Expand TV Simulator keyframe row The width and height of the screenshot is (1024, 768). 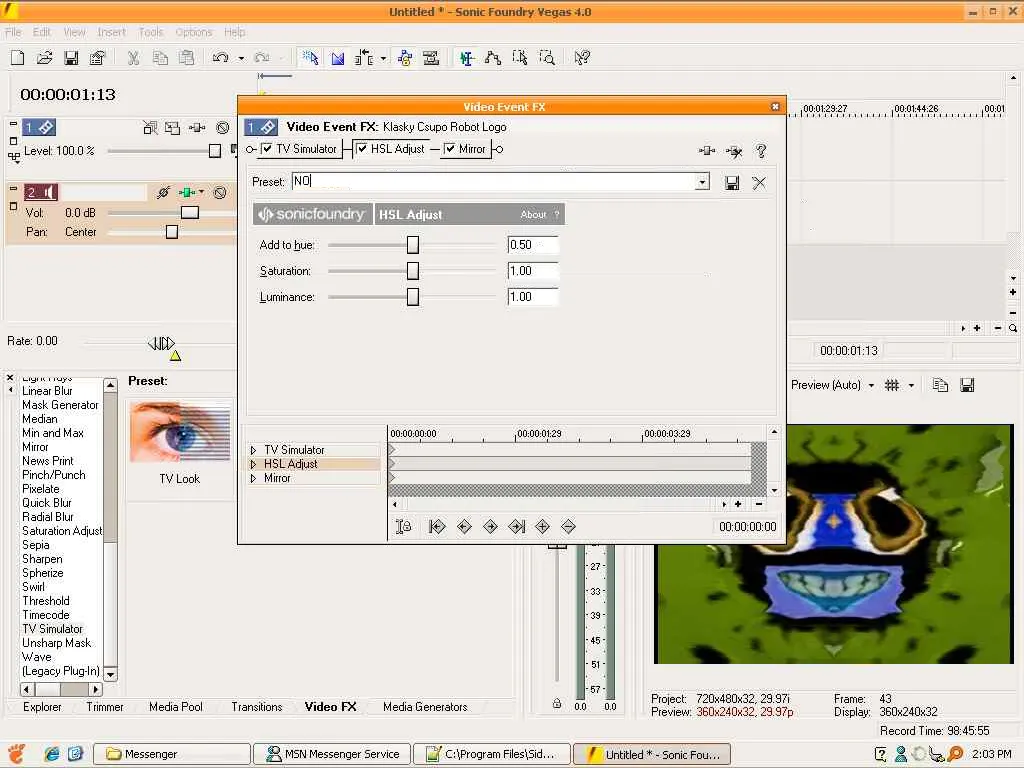253,450
